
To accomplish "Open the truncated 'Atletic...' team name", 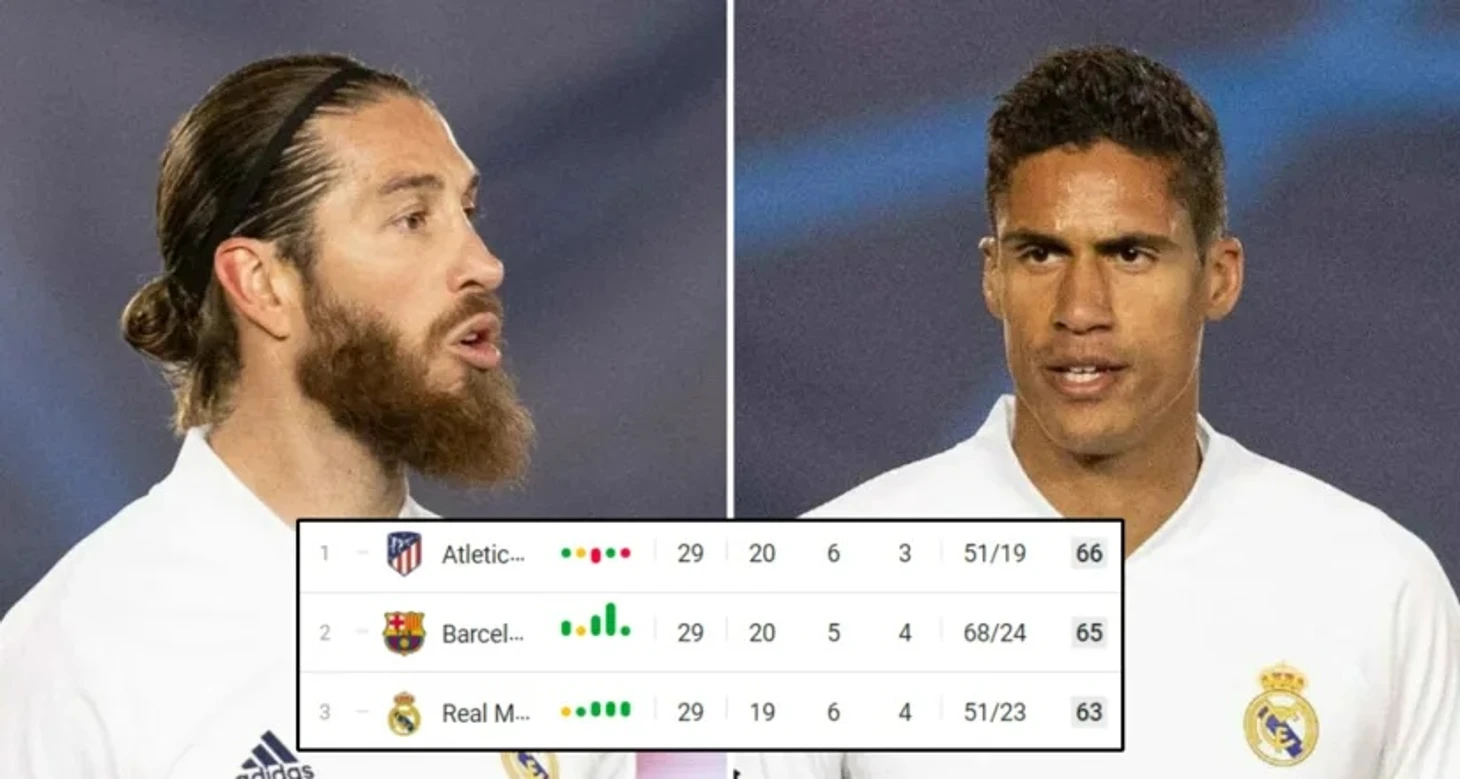I will point(483,554).
